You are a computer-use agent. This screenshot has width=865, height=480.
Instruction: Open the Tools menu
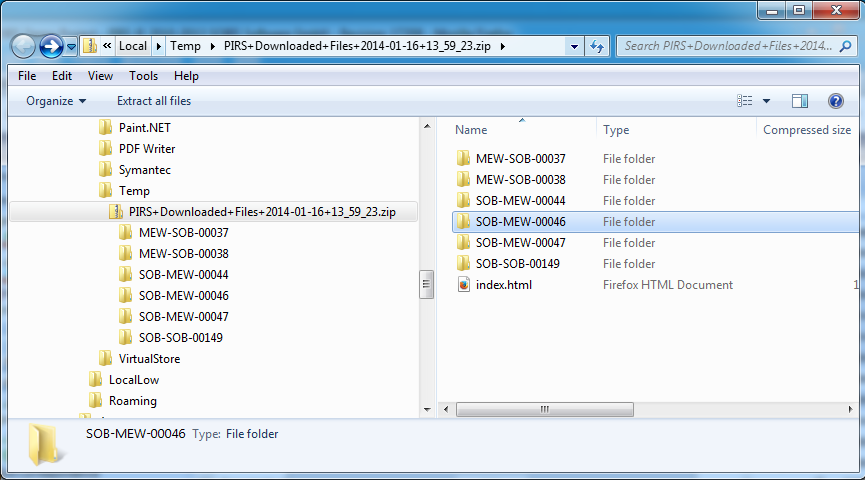coord(143,76)
